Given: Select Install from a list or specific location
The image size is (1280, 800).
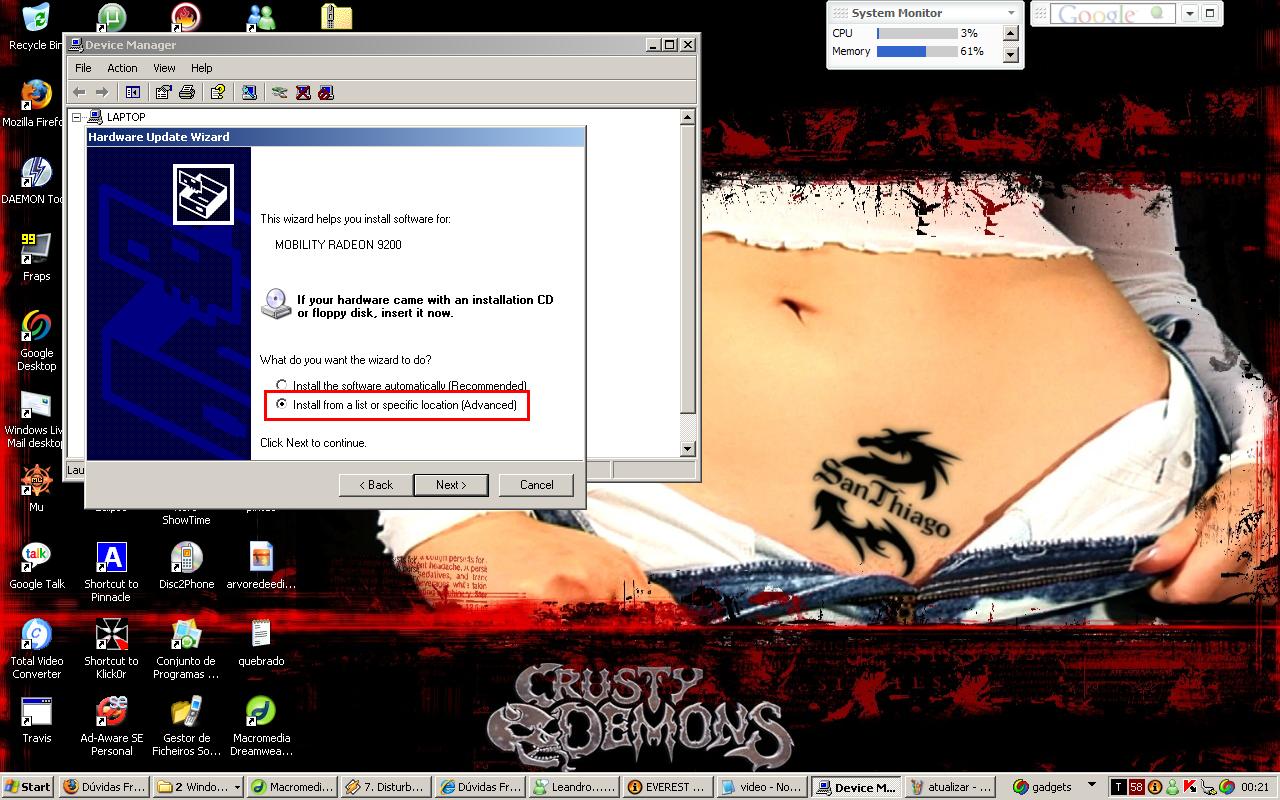Looking at the screenshot, I should (x=397, y=405).
